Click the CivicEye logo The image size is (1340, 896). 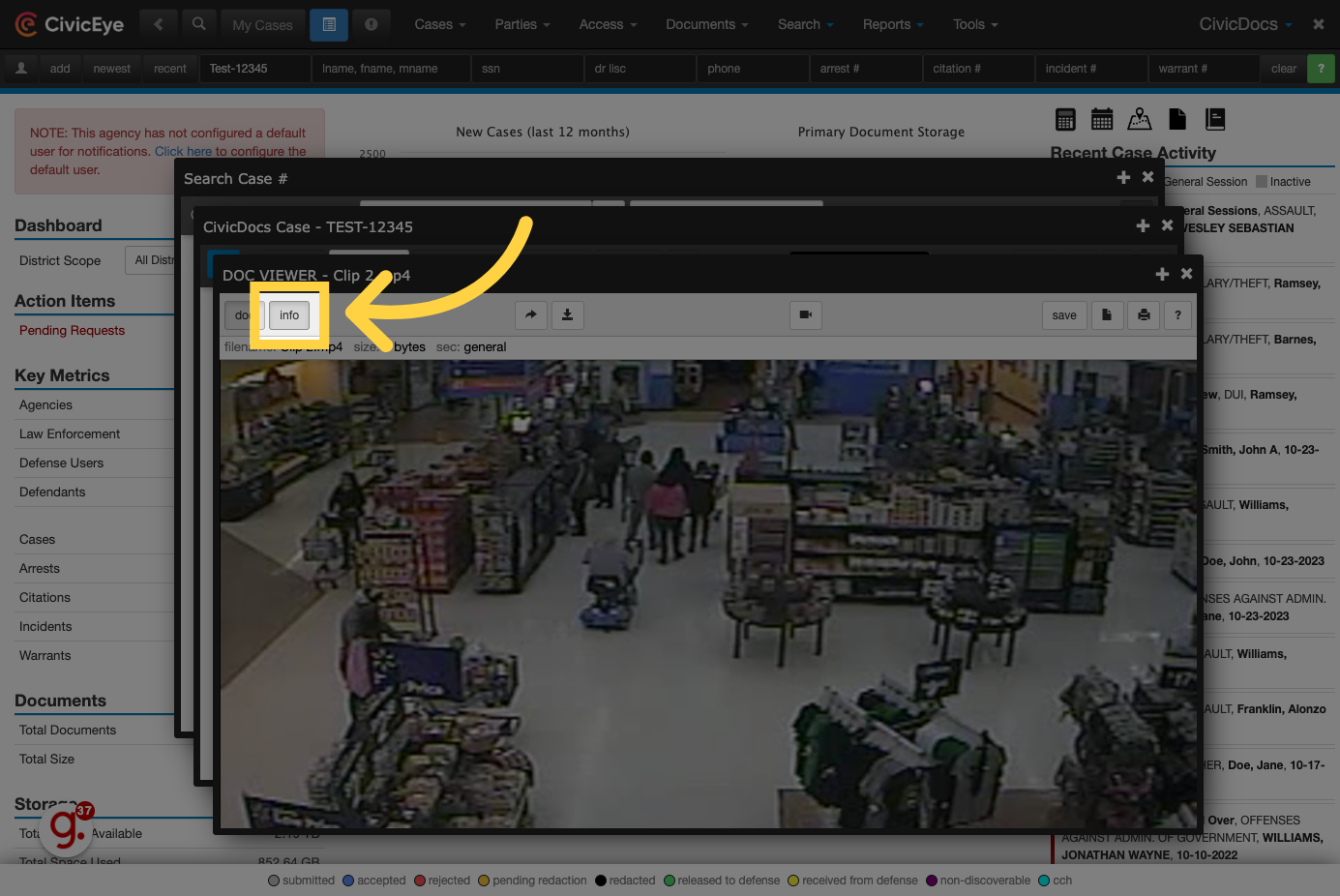[70, 24]
